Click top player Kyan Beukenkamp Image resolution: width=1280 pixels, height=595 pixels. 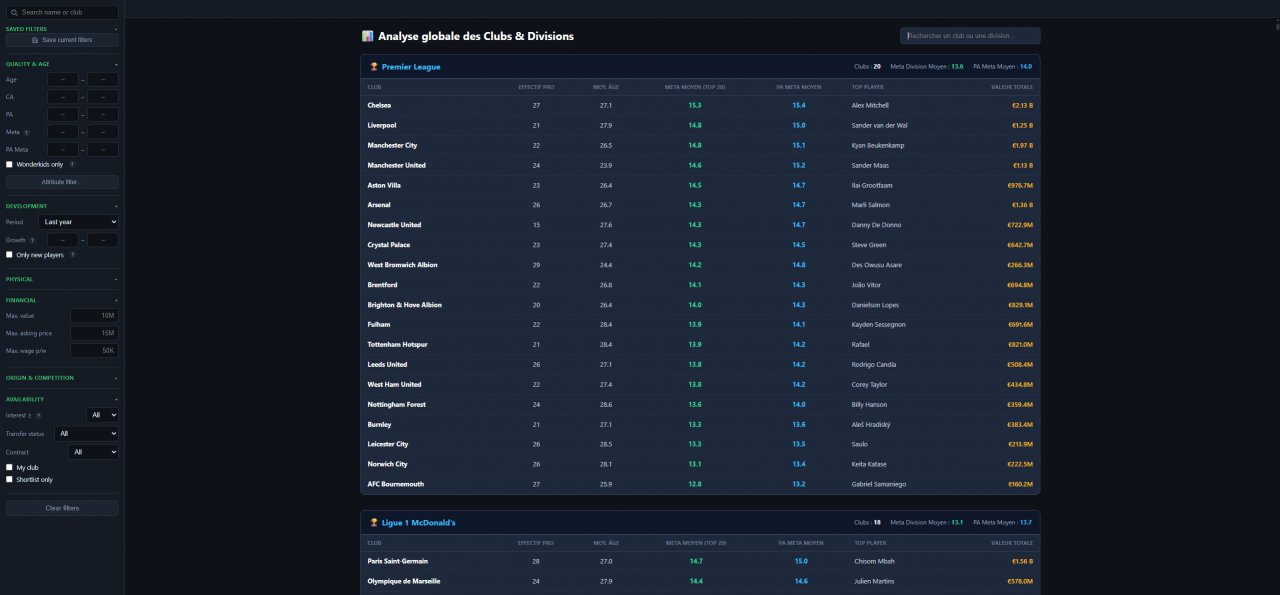pyautogui.click(x=877, y=145)
